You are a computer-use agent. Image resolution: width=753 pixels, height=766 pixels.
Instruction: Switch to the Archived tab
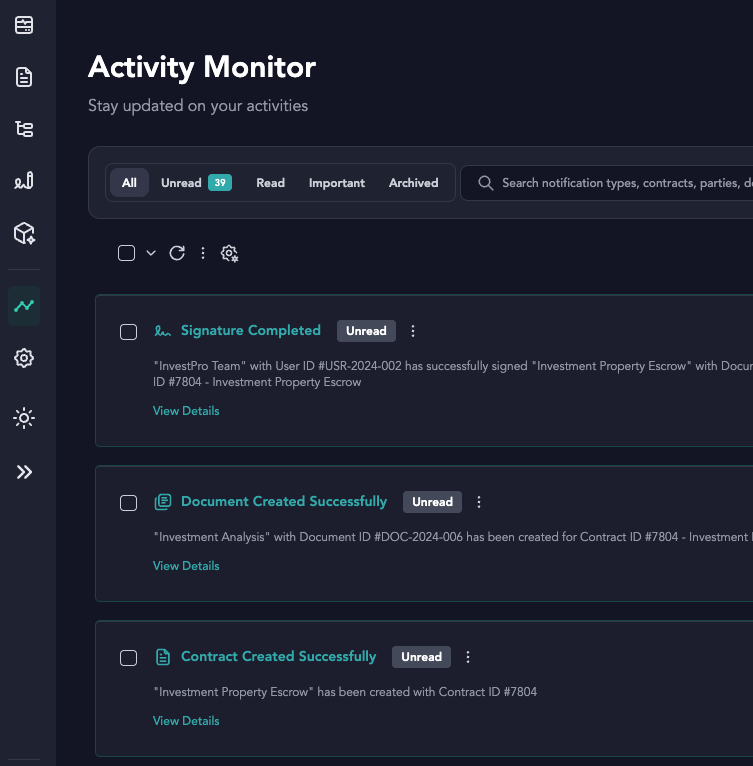[413, 183]
